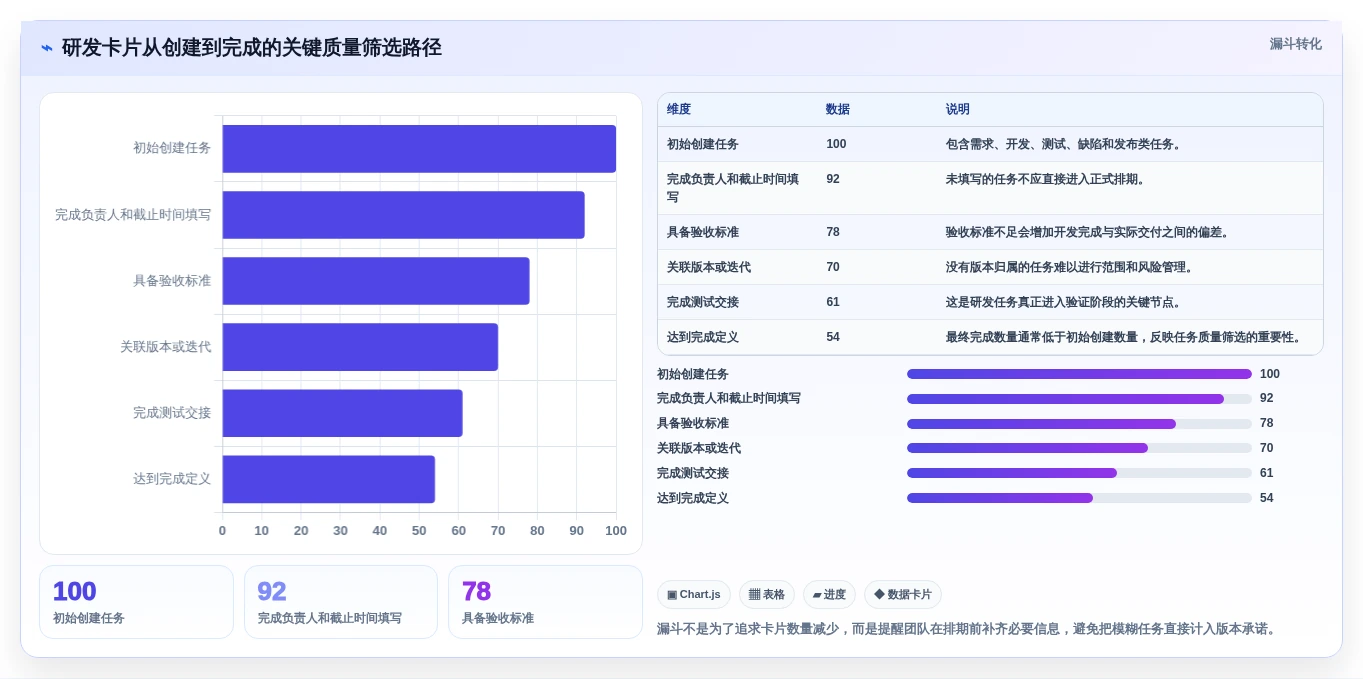Click table cell 具备验收标准
Image resolution: width=1363 pixels, height=679 pixels.
click(x=703, y=232)
